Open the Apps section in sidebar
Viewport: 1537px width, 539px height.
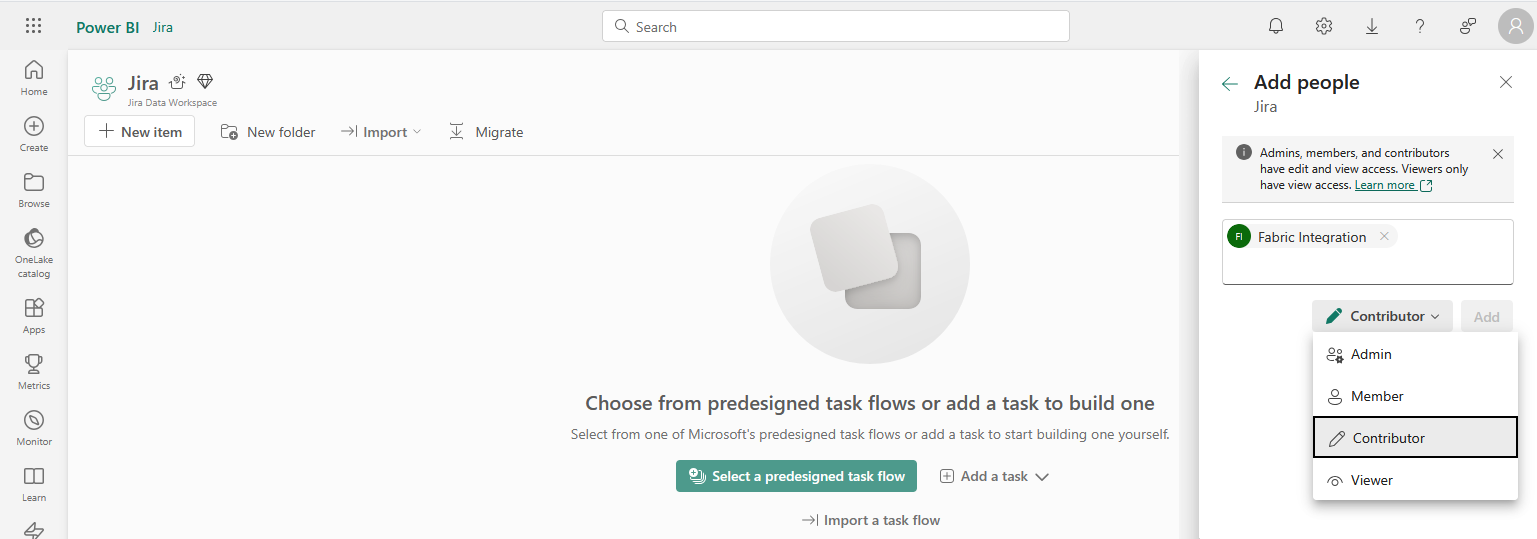(x=33, y=315)
